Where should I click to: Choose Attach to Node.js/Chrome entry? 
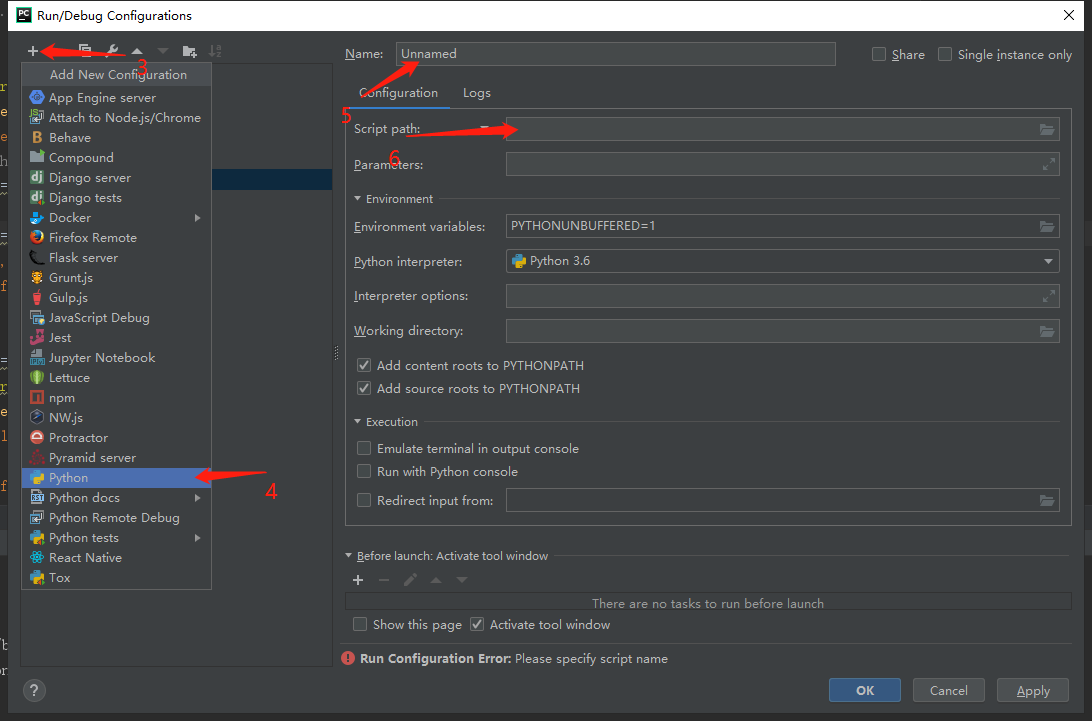point(116,118)
